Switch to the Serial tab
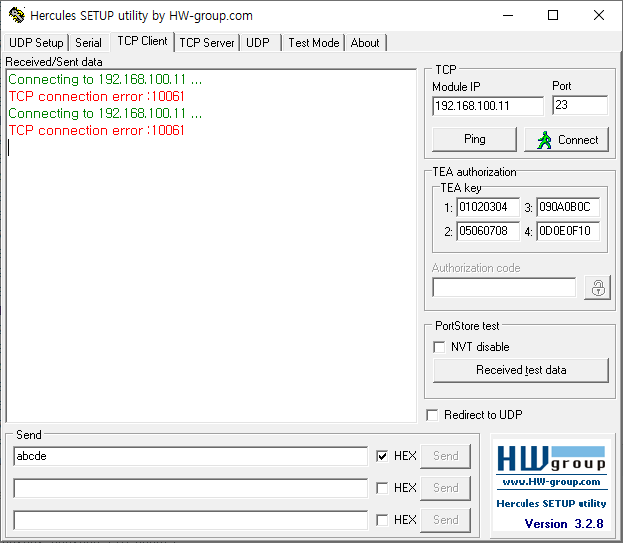Image resolution: width=623 pixels, height=543 pixels. point(88,43)
